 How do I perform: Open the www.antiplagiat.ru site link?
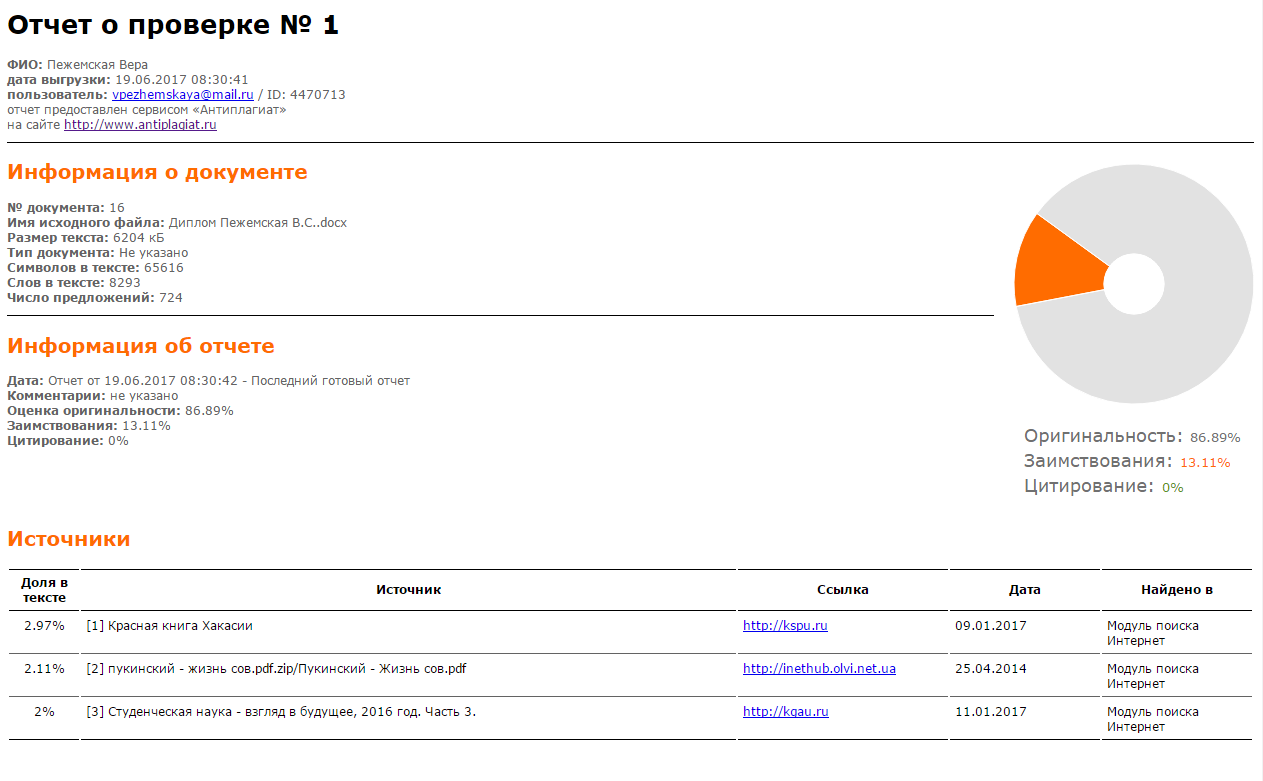point(140,125)
